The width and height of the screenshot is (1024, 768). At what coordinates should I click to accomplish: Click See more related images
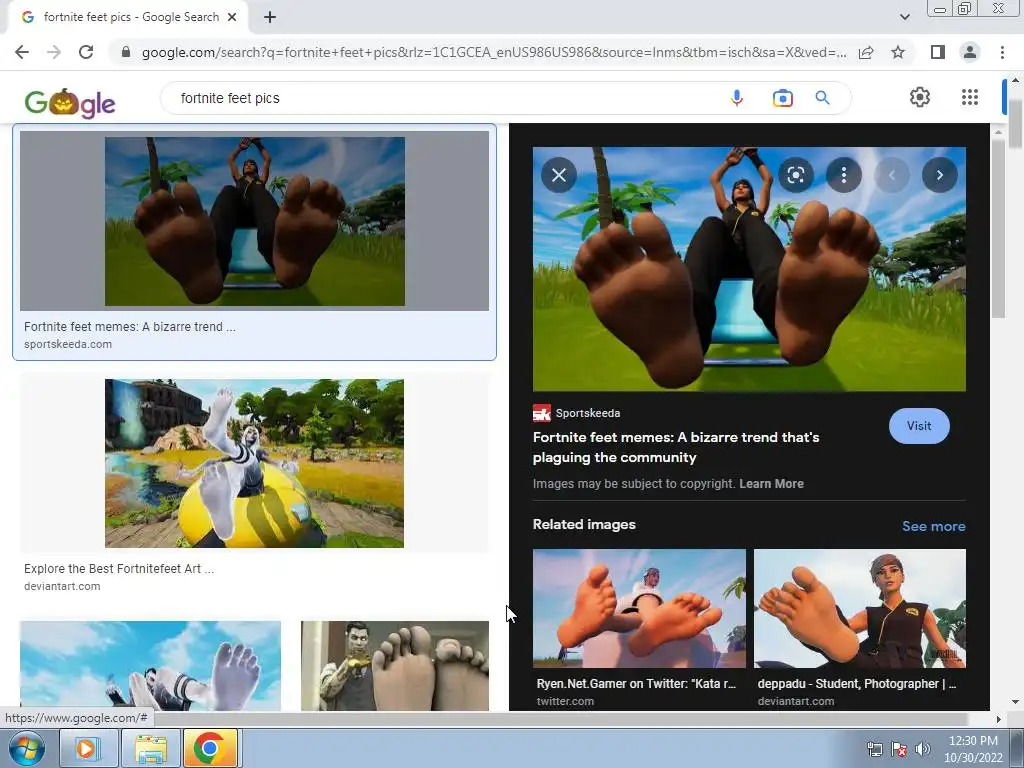[x=933, y=526]
